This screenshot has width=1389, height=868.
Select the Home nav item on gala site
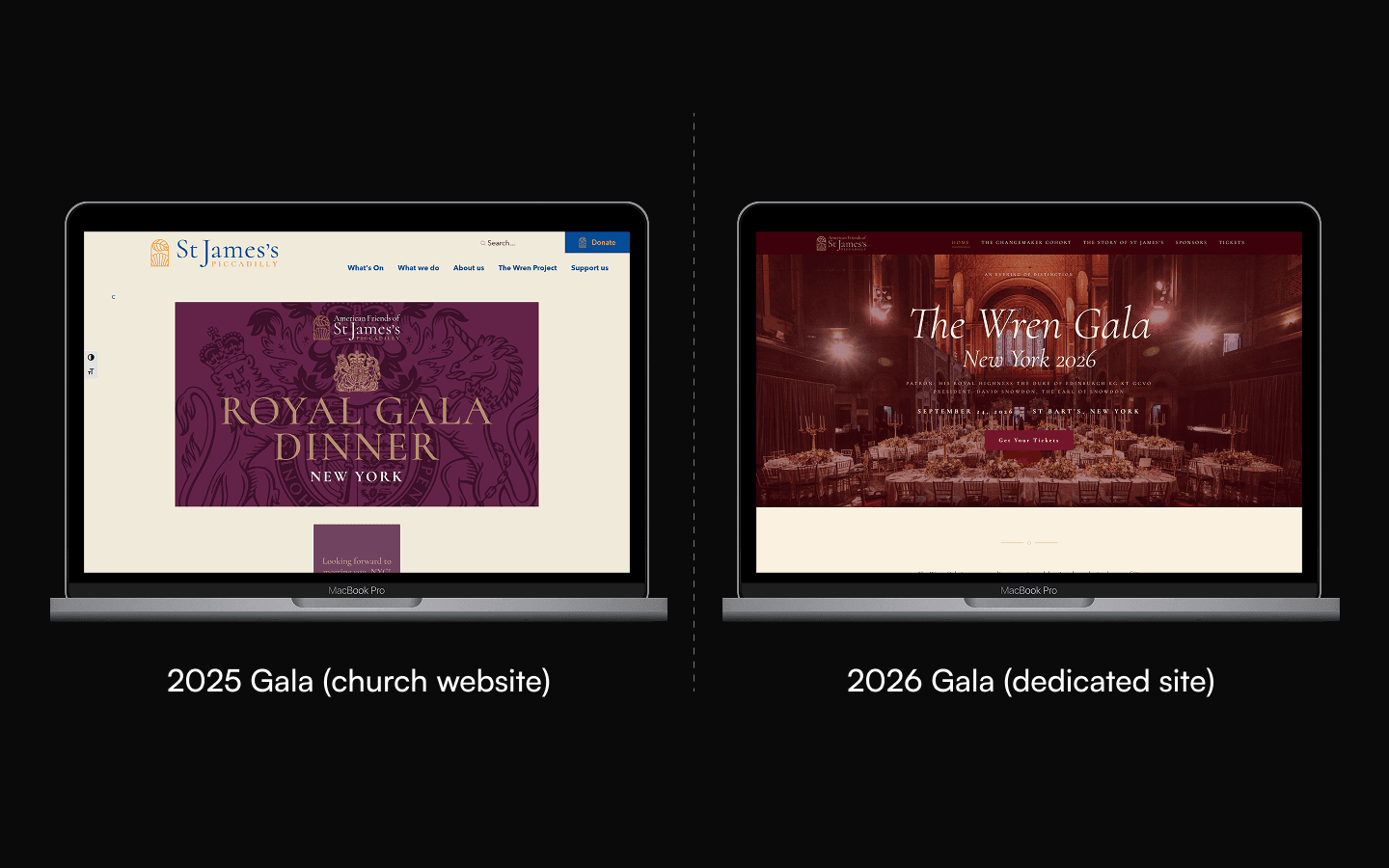click(x=961, y=243)
